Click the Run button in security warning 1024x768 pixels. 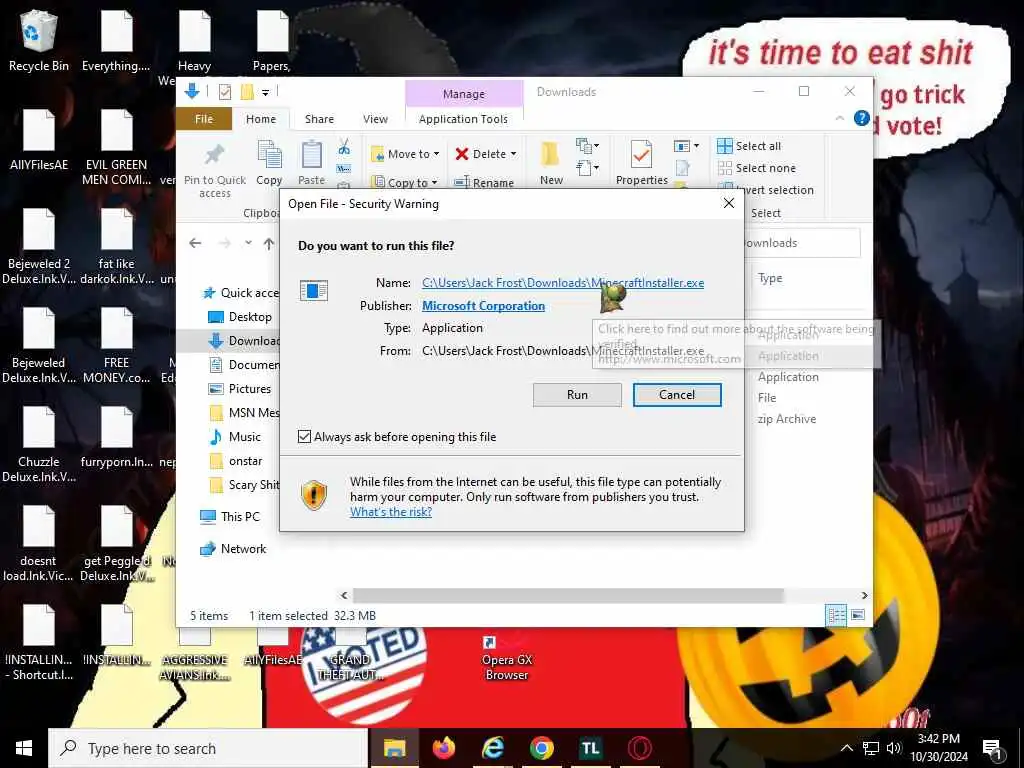coord(577,394)
